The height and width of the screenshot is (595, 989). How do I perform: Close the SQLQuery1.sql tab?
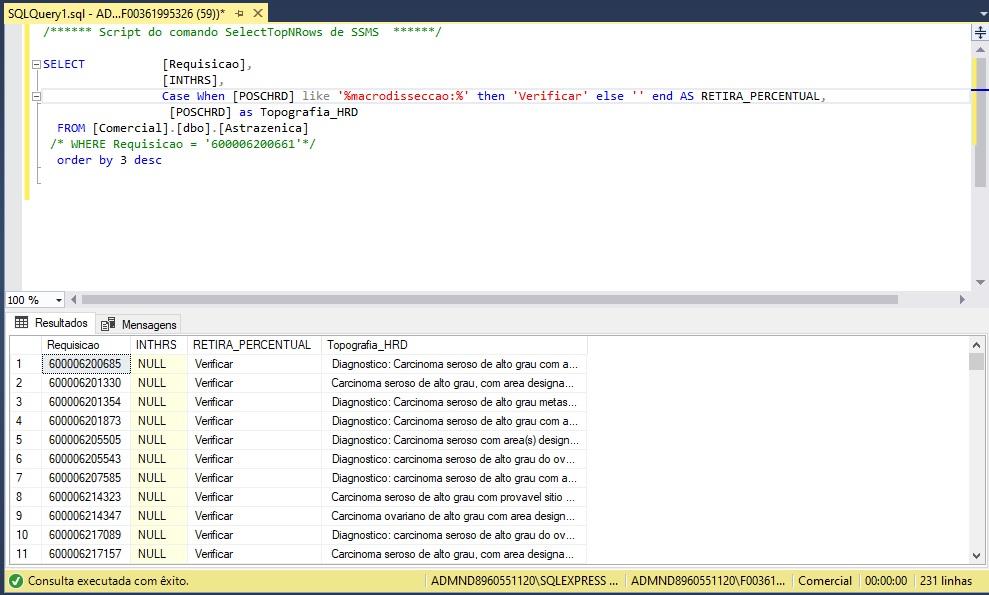[x=258, y=13]
